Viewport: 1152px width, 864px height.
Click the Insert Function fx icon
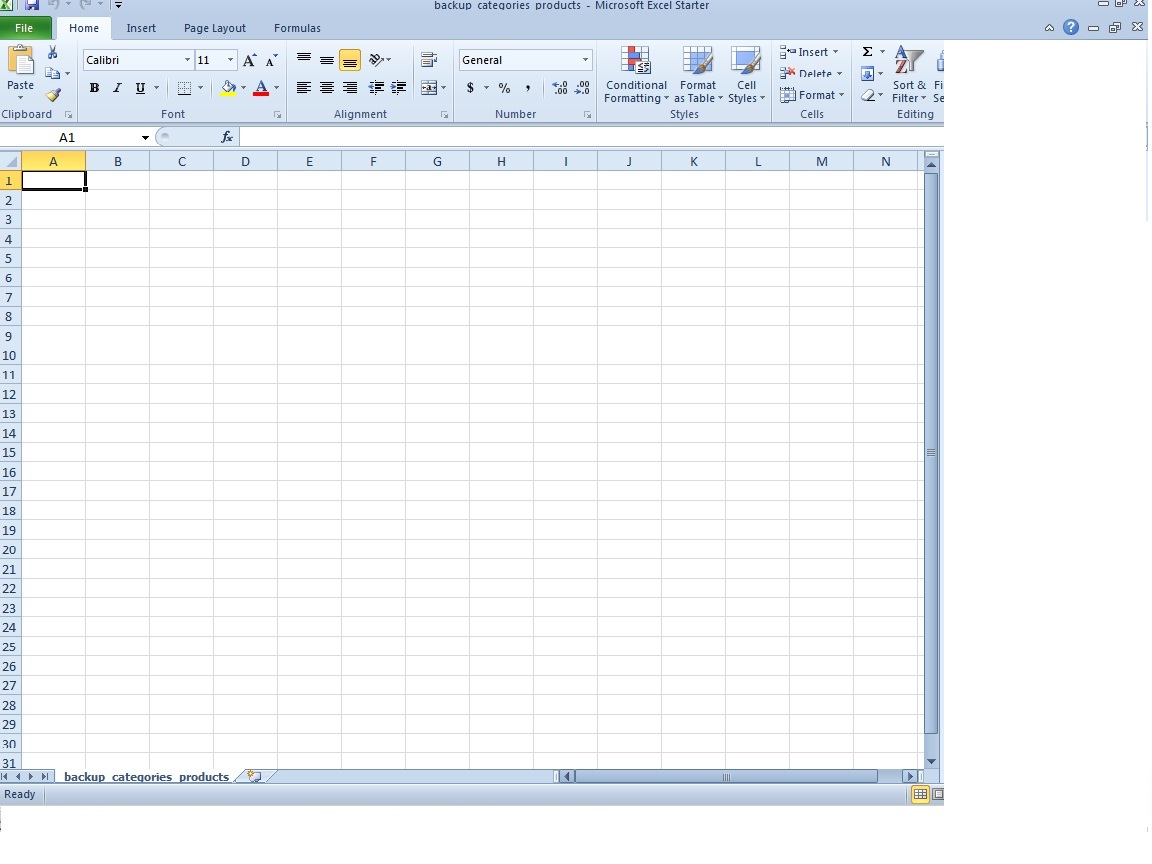[226, 137]
